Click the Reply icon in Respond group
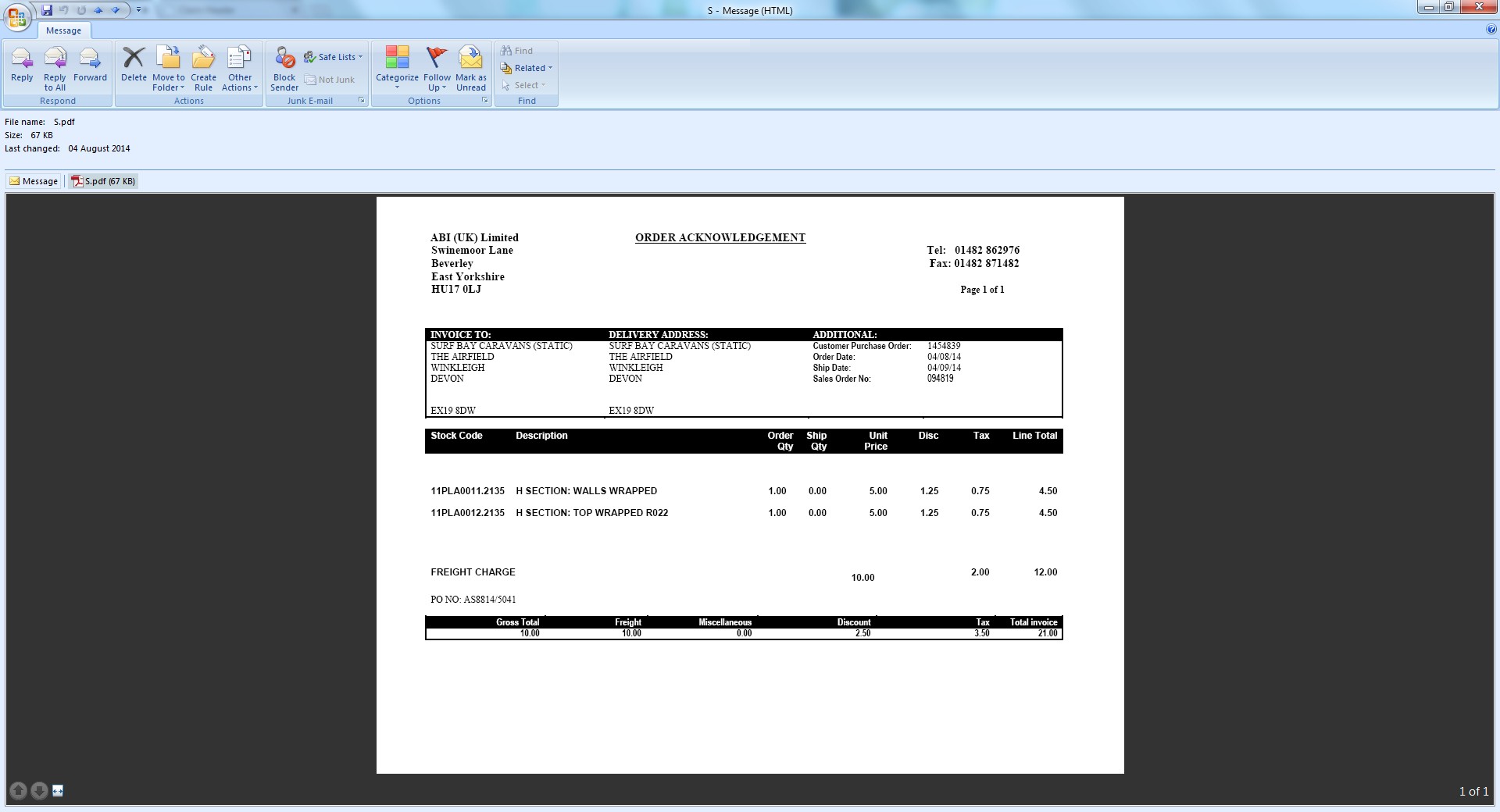 click(x=22, y=60)
